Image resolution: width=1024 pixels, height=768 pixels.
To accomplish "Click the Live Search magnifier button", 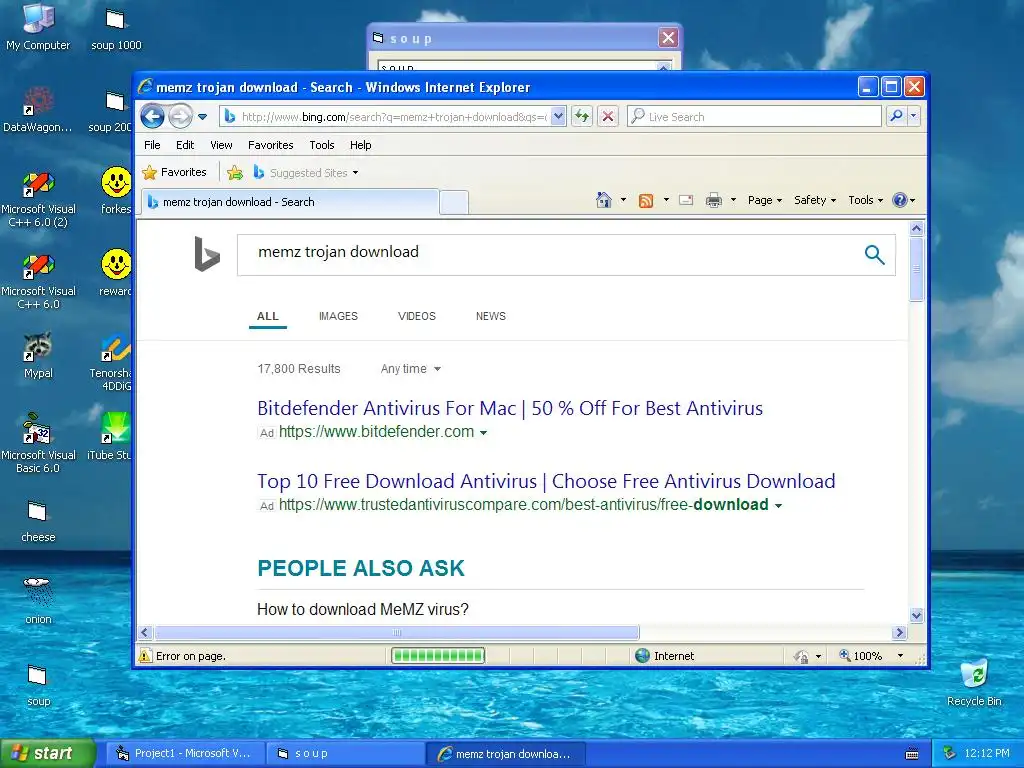I will pyautogui.click(x=897, y=116).
